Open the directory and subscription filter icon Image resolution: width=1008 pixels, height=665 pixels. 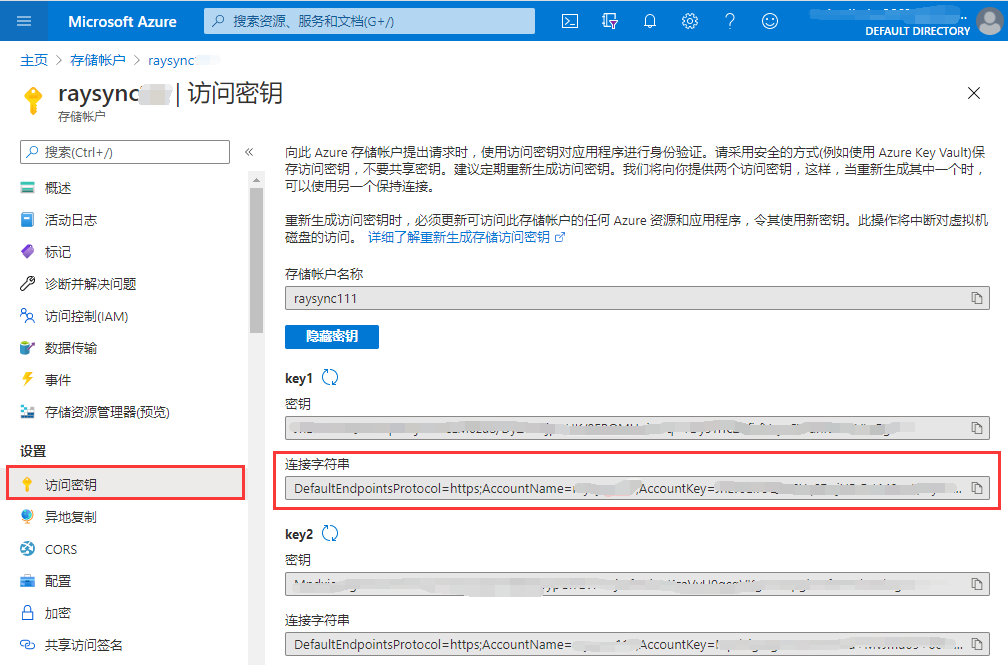point(609,21)
